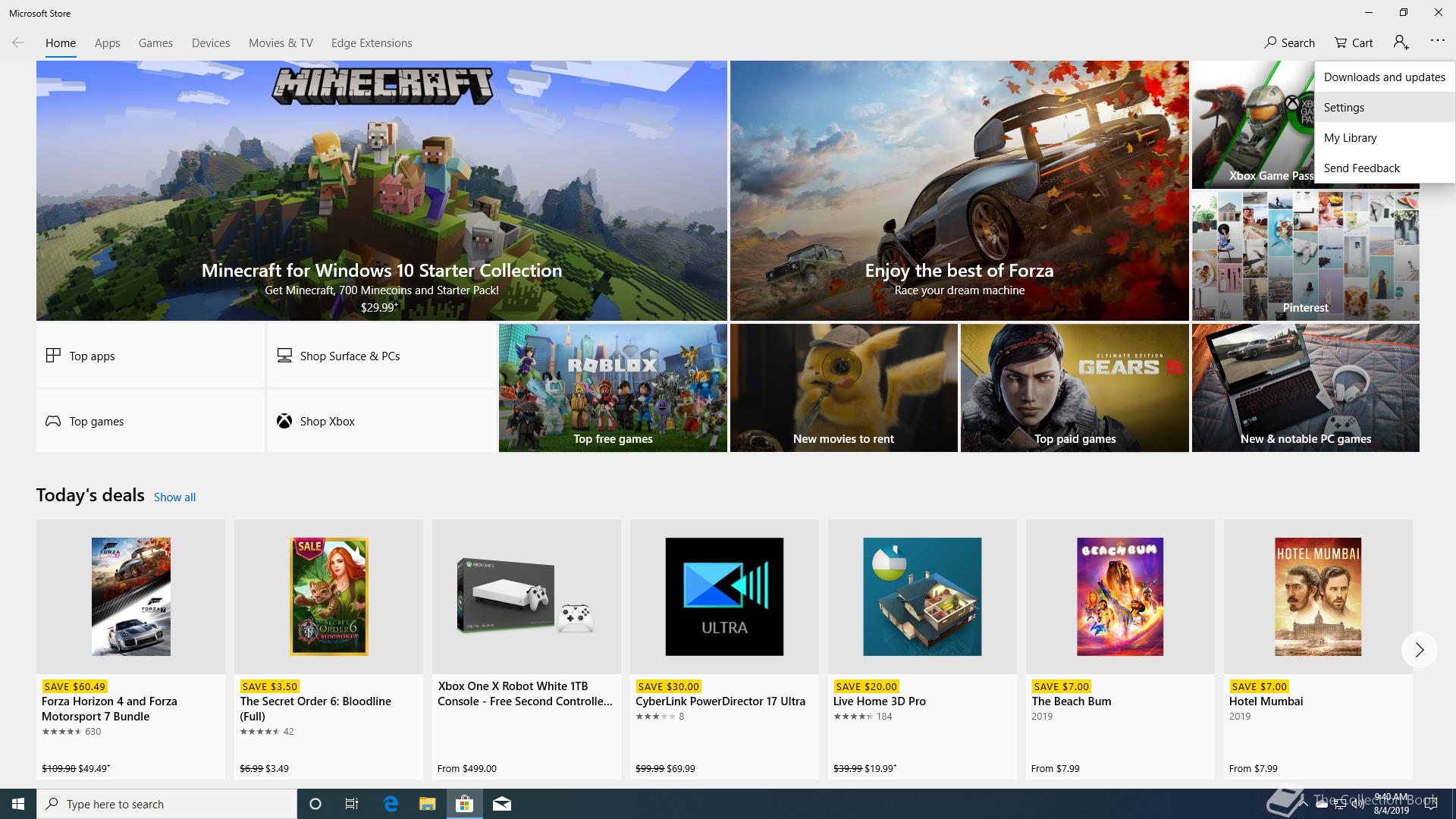1456x819 pixels.
Task: Open the See more ellipsis menu
Action: coord(1437,41)
